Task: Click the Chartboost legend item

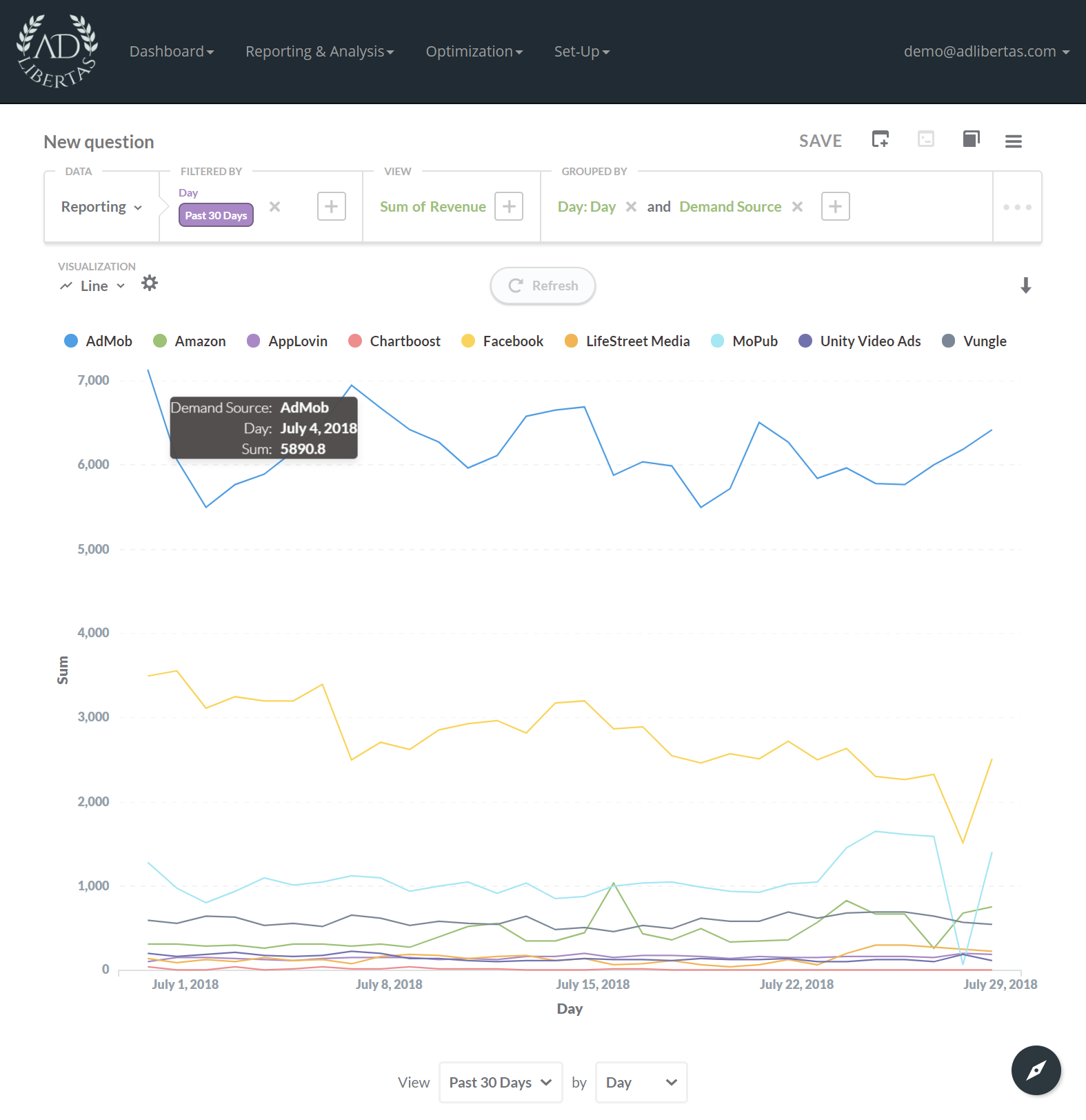Action: 394,341
